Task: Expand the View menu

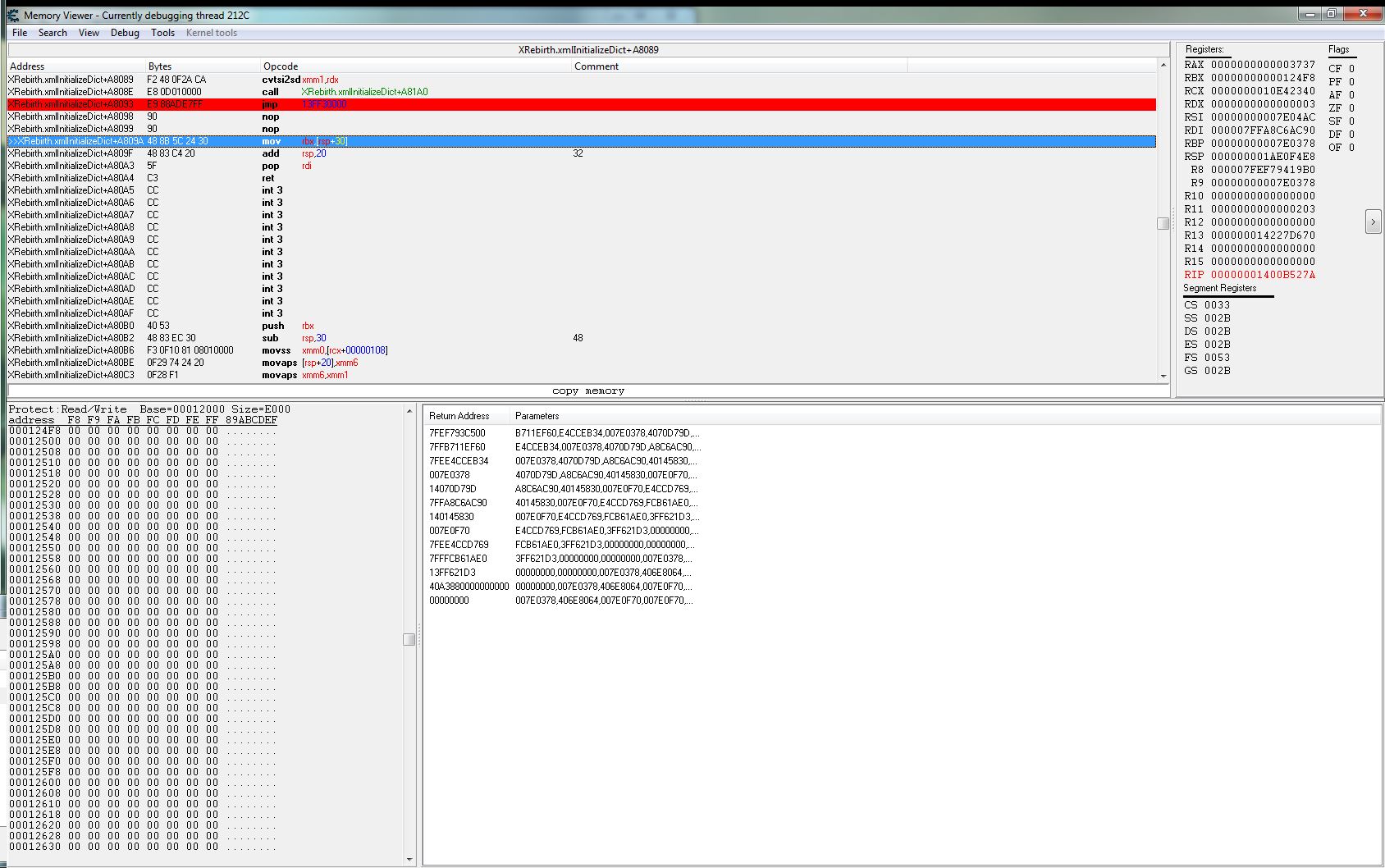Action: (x=89, y=33)
